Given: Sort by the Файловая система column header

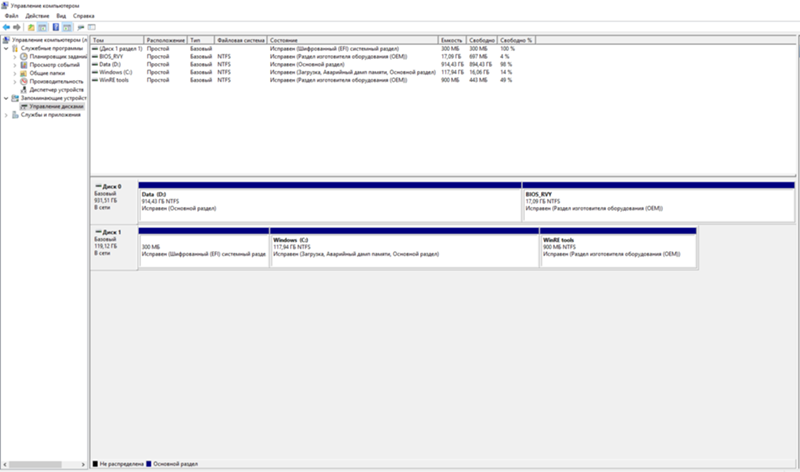Looking at the screenshot, I should [241, 40].
